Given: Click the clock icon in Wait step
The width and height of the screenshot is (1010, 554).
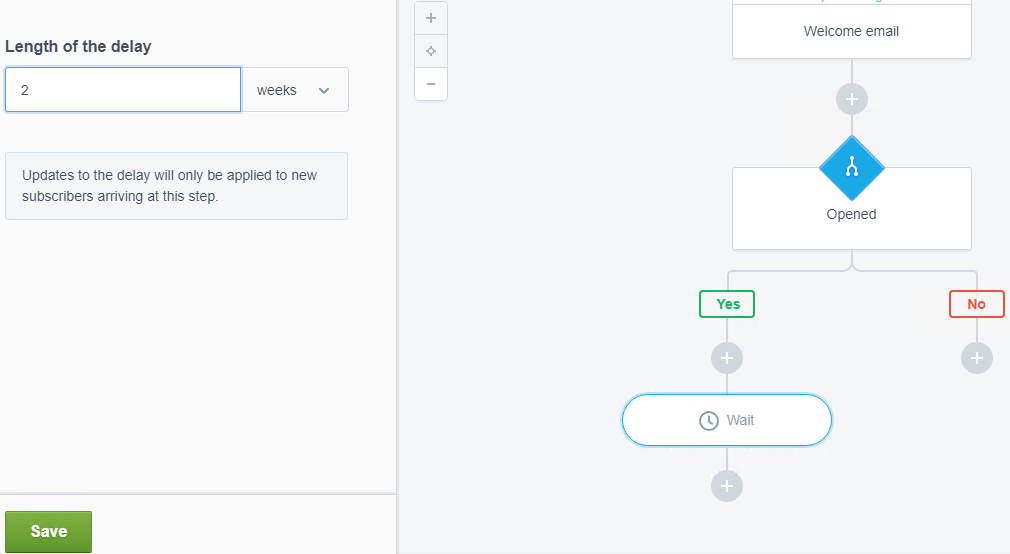Looking at the screenshot, I should (709, 421).
